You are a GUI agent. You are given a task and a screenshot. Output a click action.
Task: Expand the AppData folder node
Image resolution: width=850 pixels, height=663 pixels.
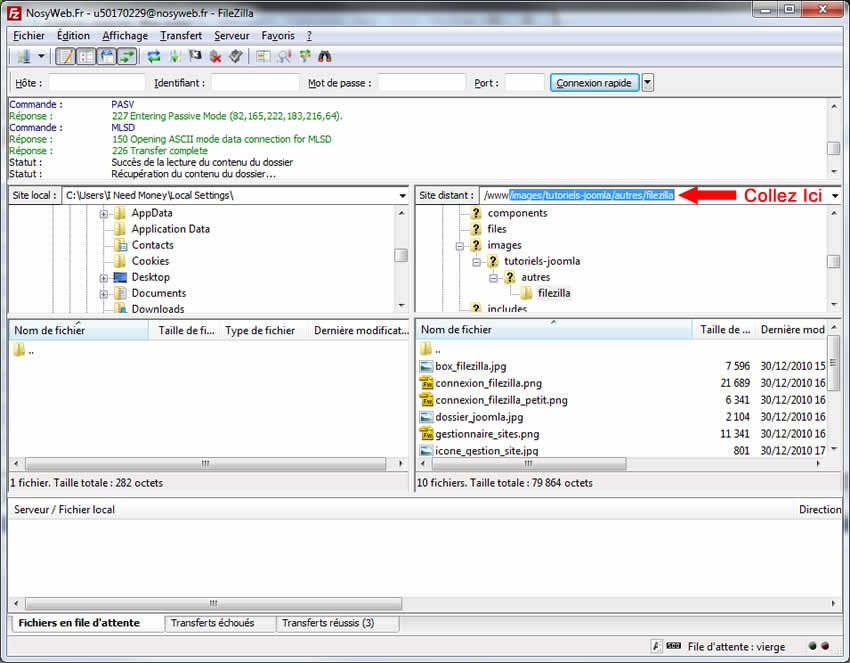pyautogui.click(x=104, y=214)
